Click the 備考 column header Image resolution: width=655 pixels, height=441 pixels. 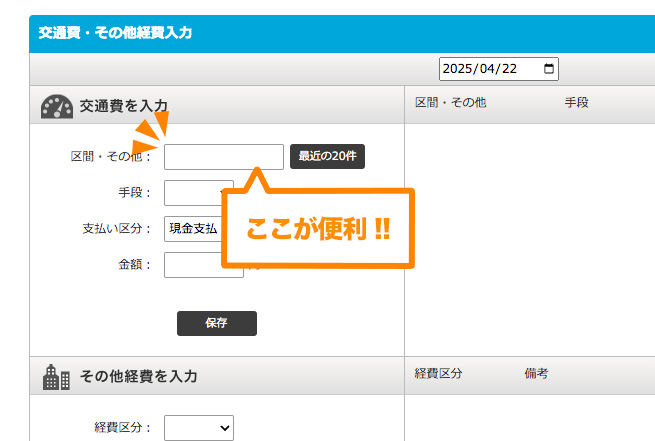click(x=536, y=373)
